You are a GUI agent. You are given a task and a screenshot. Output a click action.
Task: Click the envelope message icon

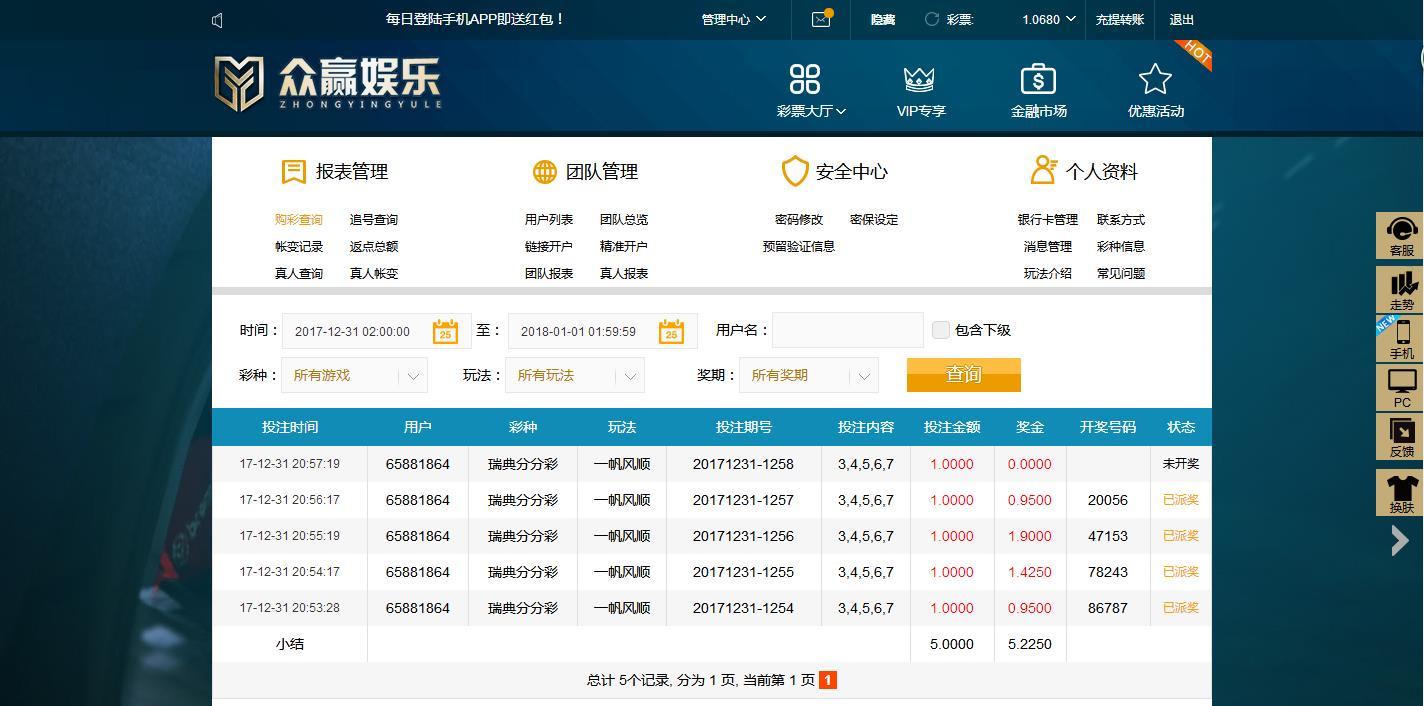[821, 19]
